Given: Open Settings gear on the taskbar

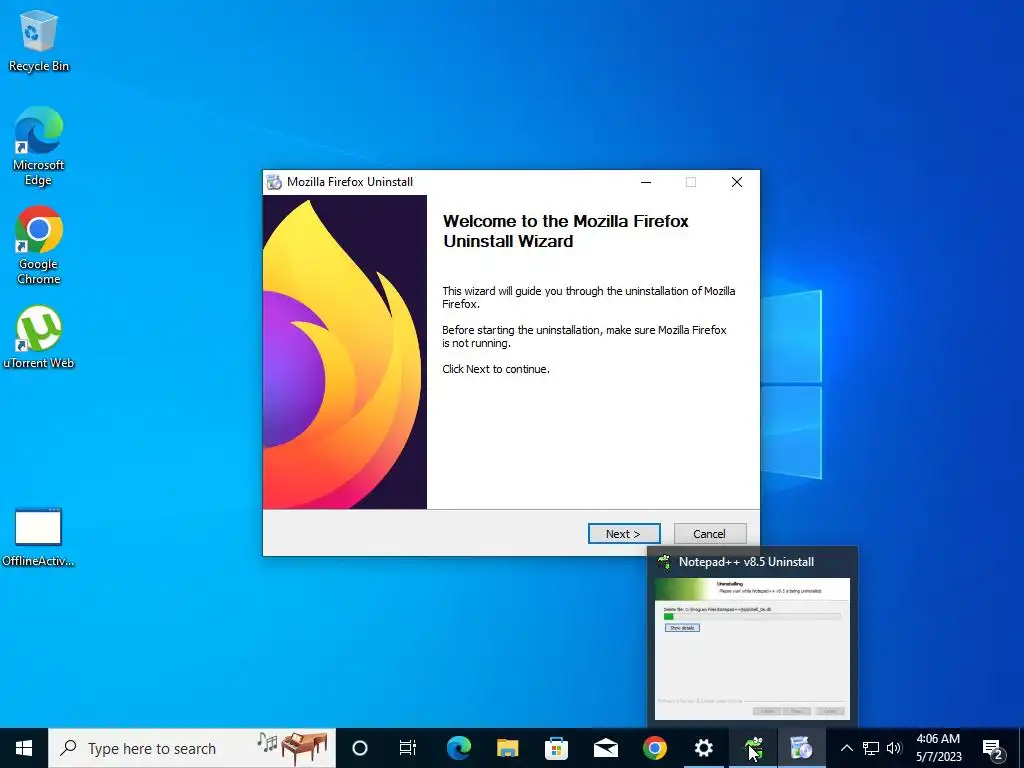Looking at the screenshot, I should [x=703, y=748].
